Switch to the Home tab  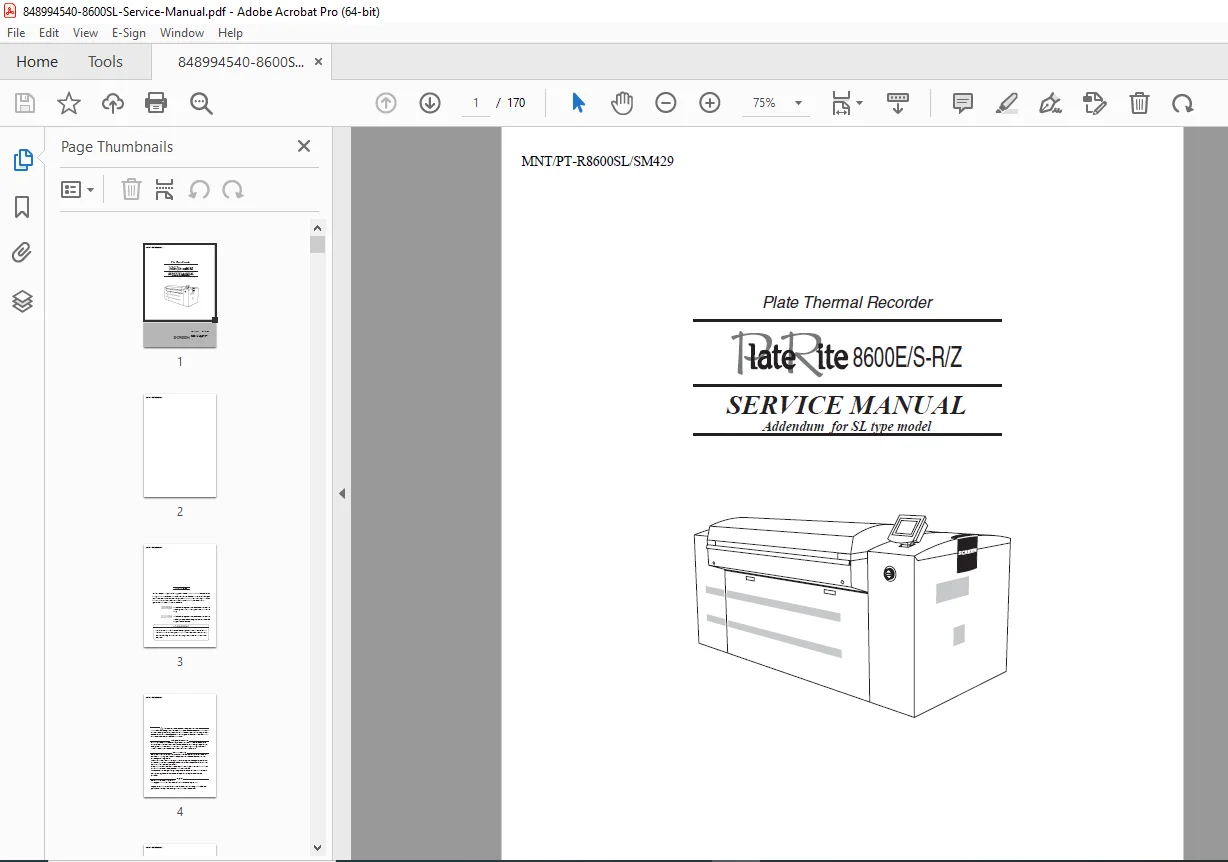click(37, 62)
